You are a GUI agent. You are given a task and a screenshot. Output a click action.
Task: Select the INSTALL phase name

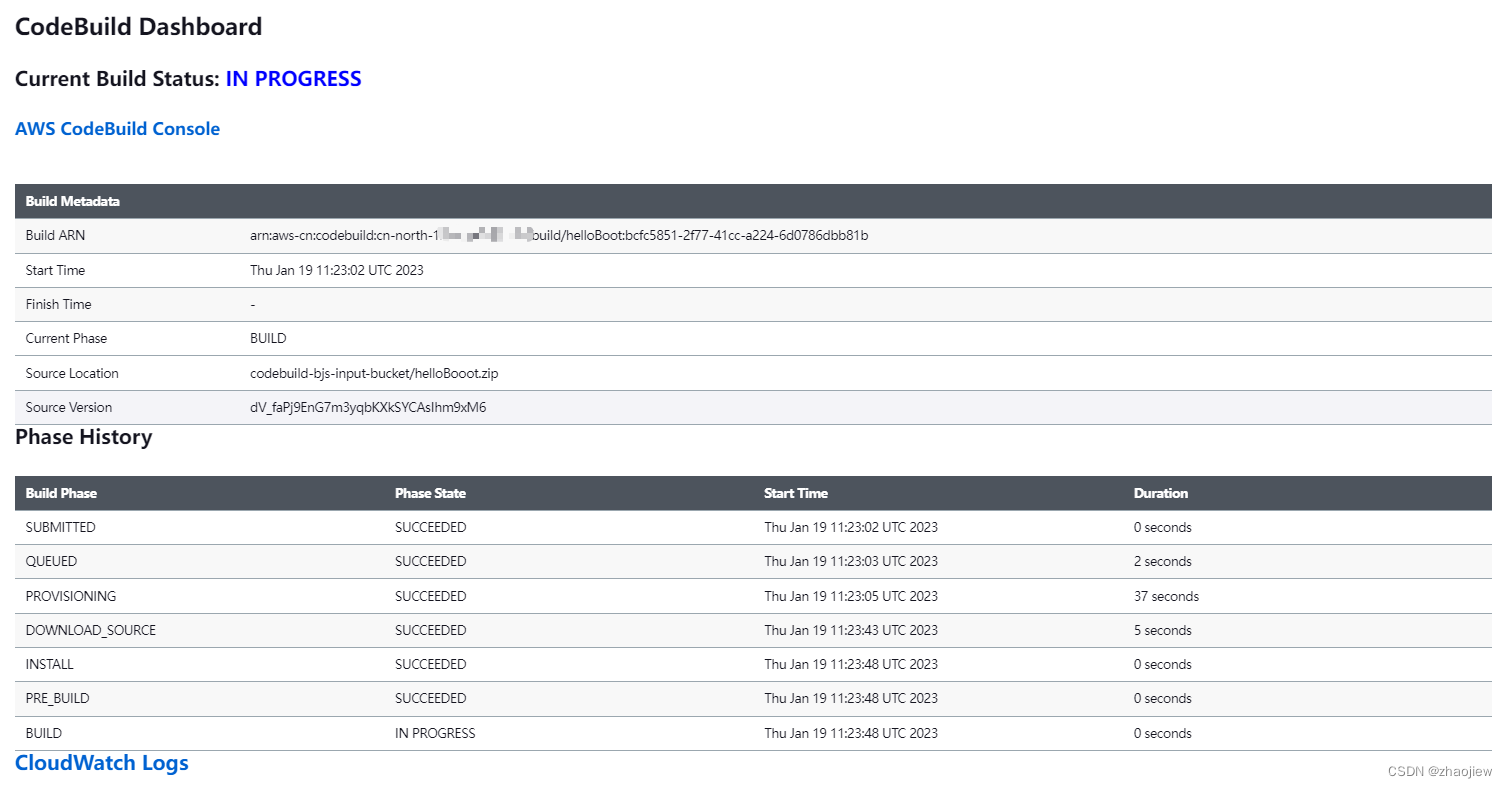pos(50,664)
